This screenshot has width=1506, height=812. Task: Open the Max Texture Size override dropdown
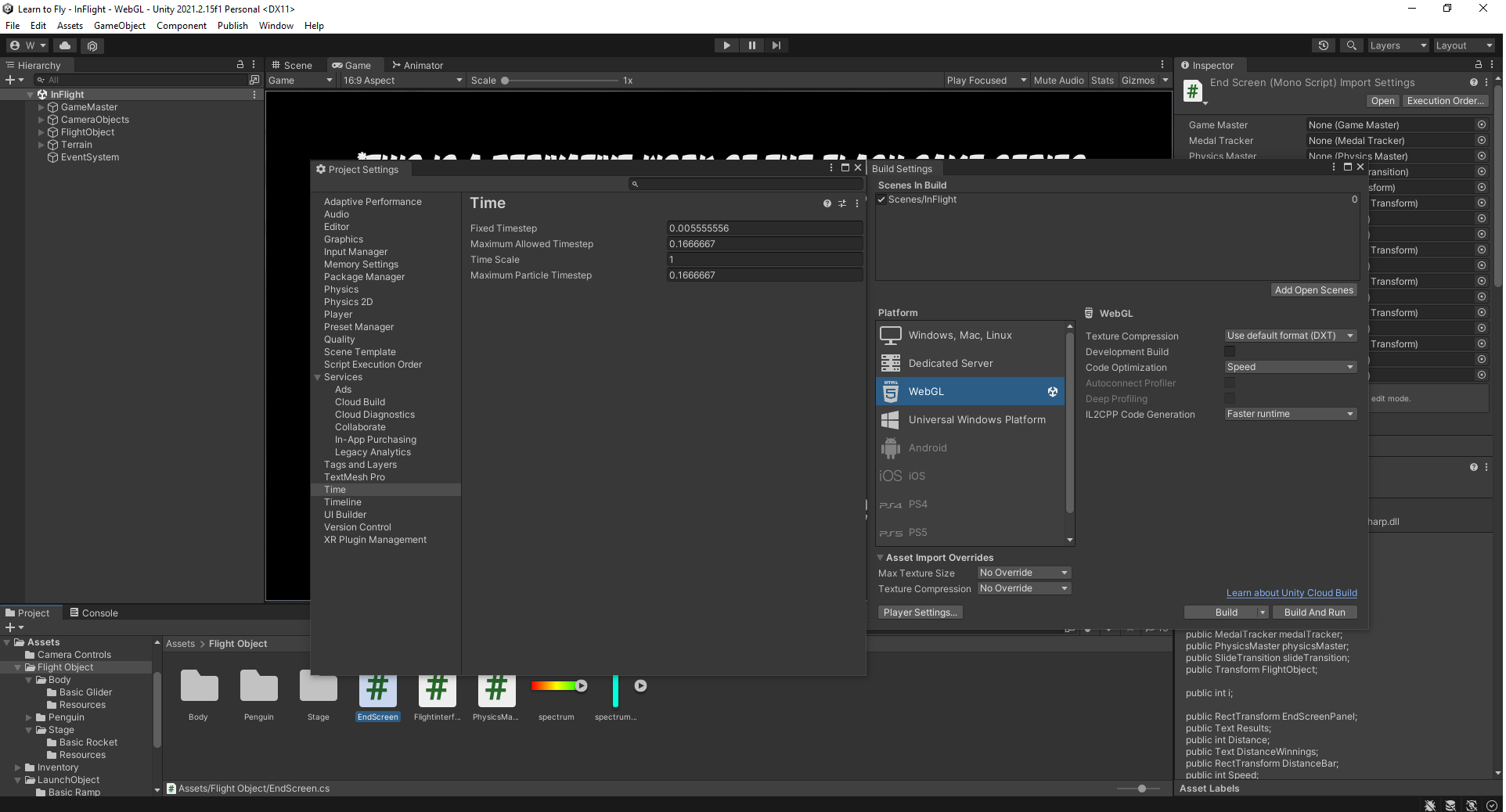(1024, 573)
